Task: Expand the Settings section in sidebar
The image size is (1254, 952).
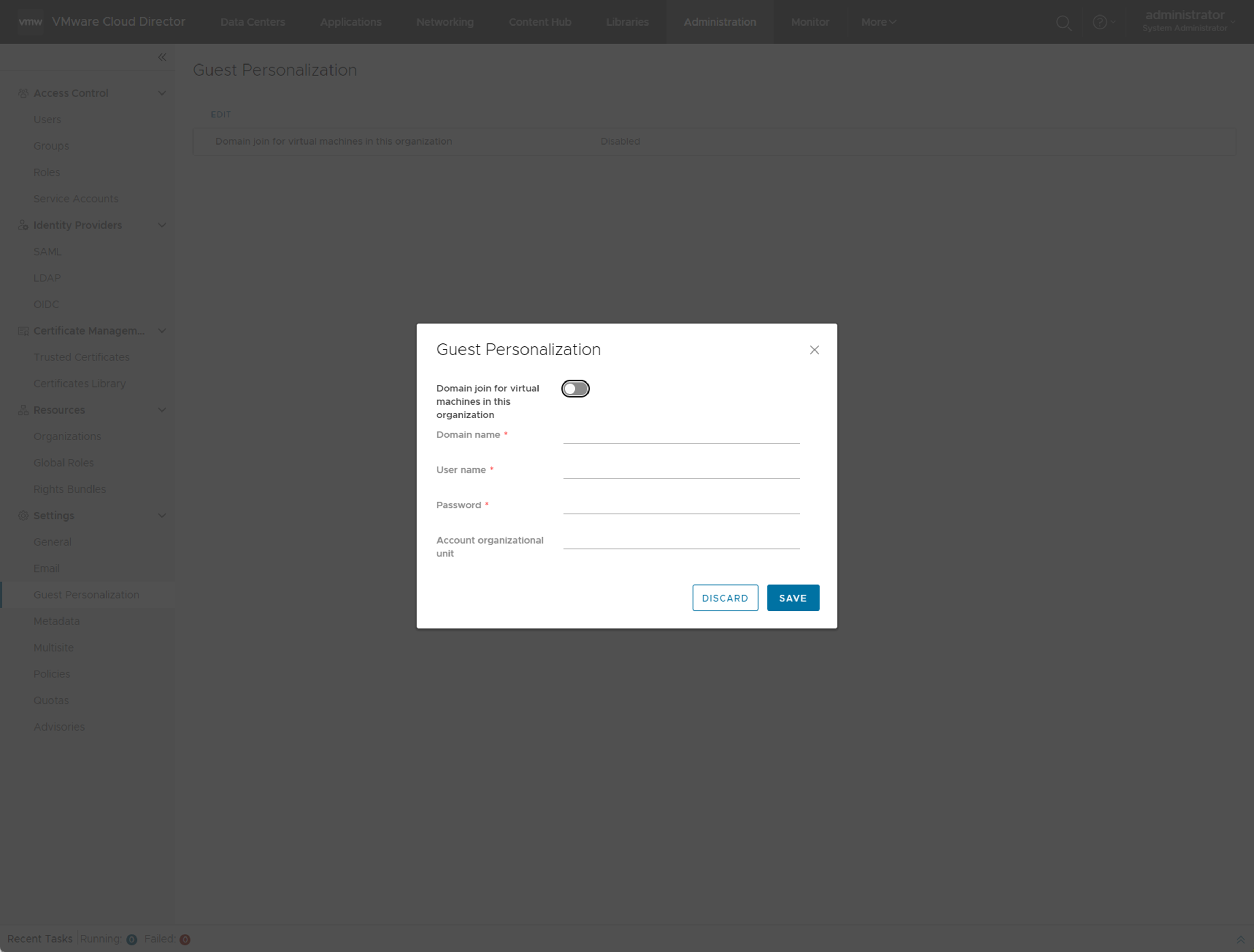Action: click(161, 515)
